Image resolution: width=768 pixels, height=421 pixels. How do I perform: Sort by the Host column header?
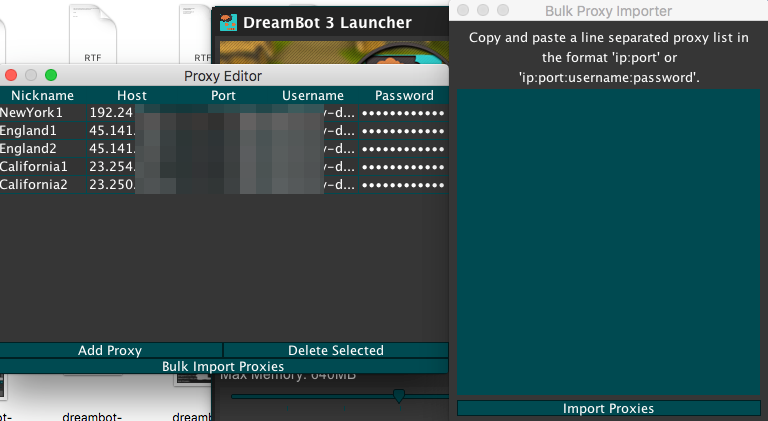click(x=132, y=95)
